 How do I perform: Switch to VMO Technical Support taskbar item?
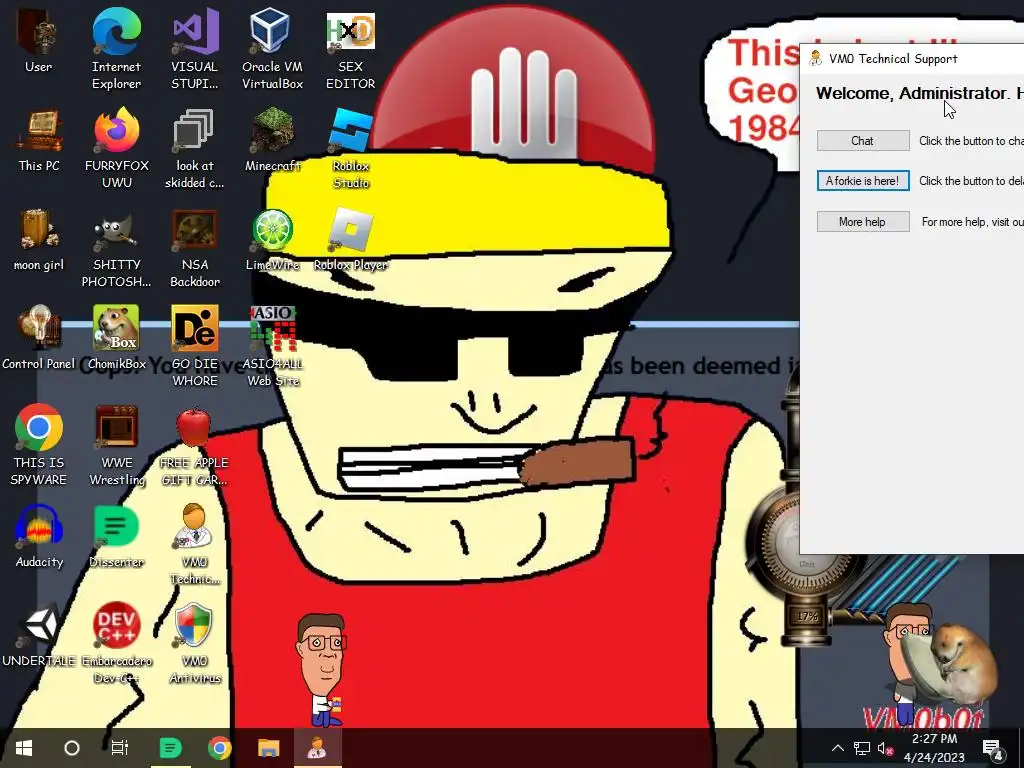[x=317, y=748]
